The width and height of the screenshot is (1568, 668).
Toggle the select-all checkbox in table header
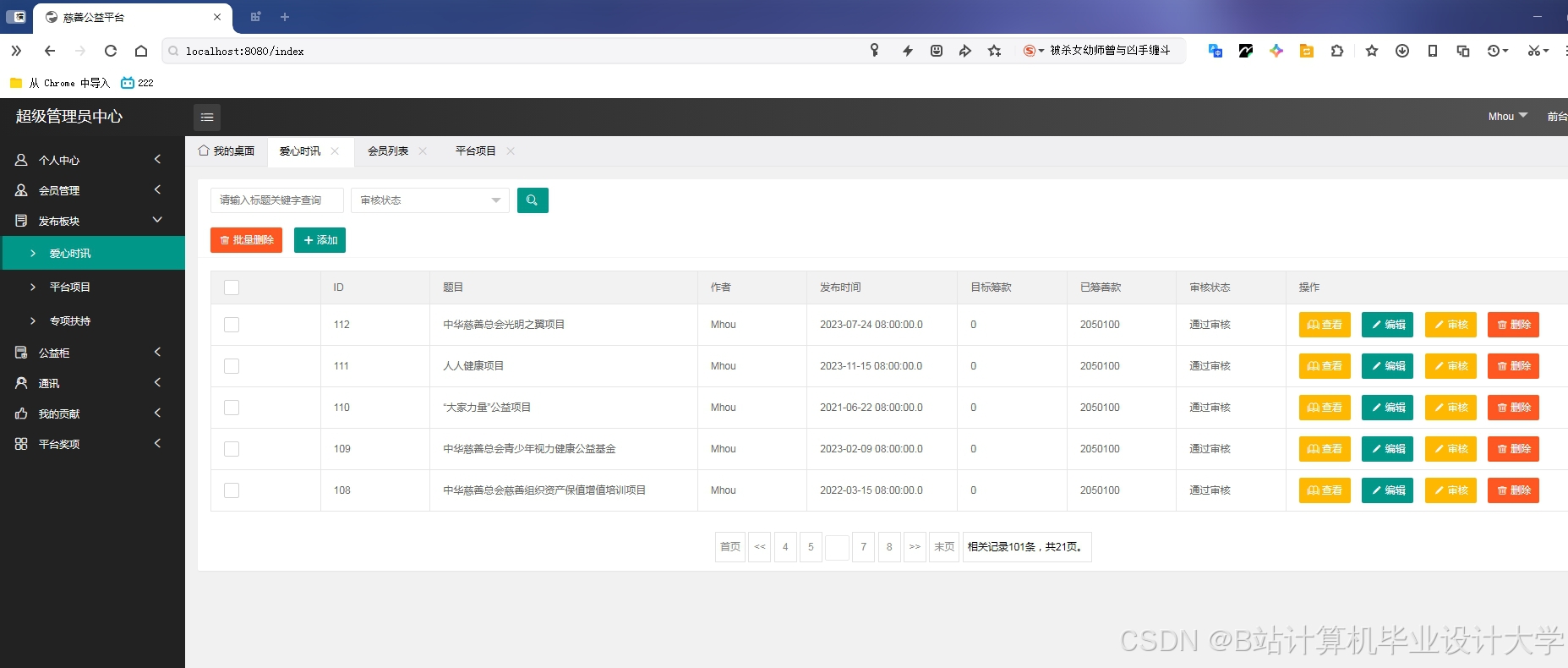point(232,287)
